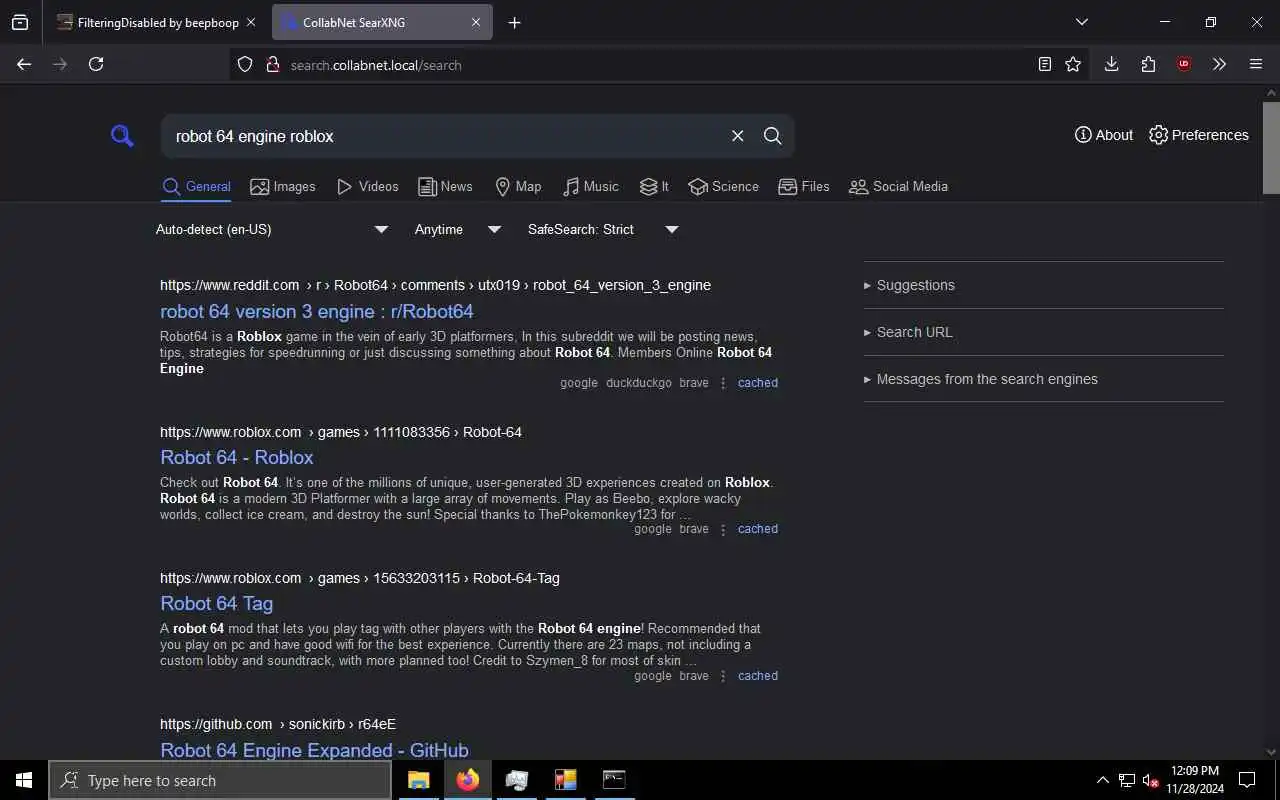Switch to Social Media tab

click(x=898, y=187)
